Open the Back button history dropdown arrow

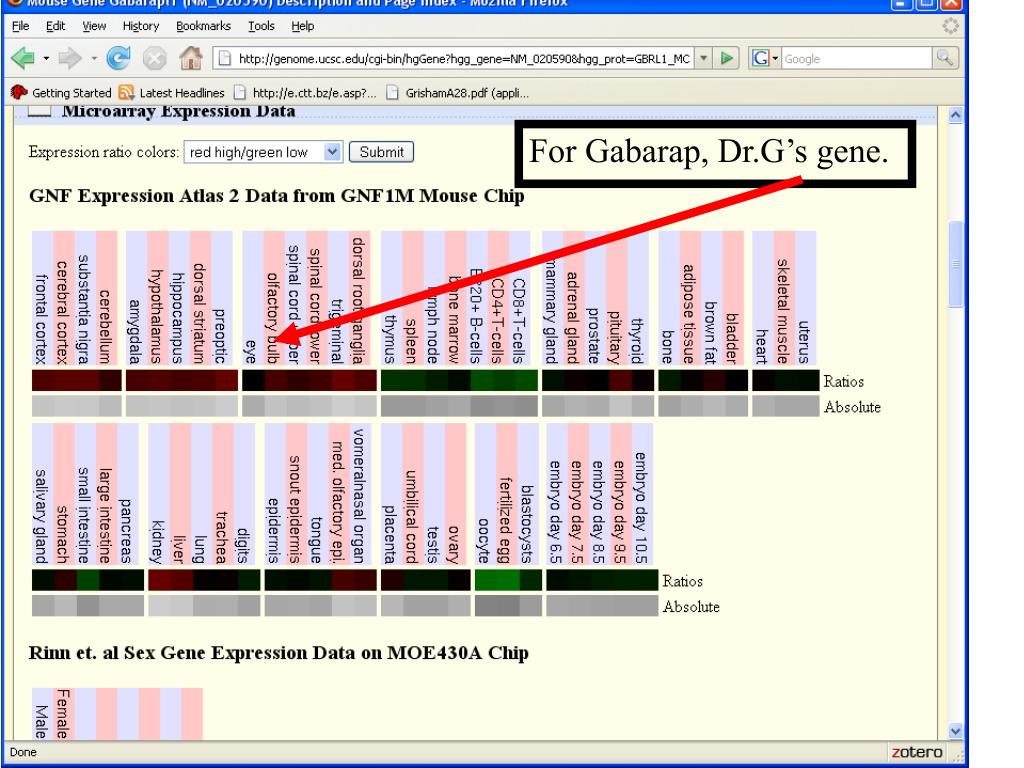coord(46,59)
